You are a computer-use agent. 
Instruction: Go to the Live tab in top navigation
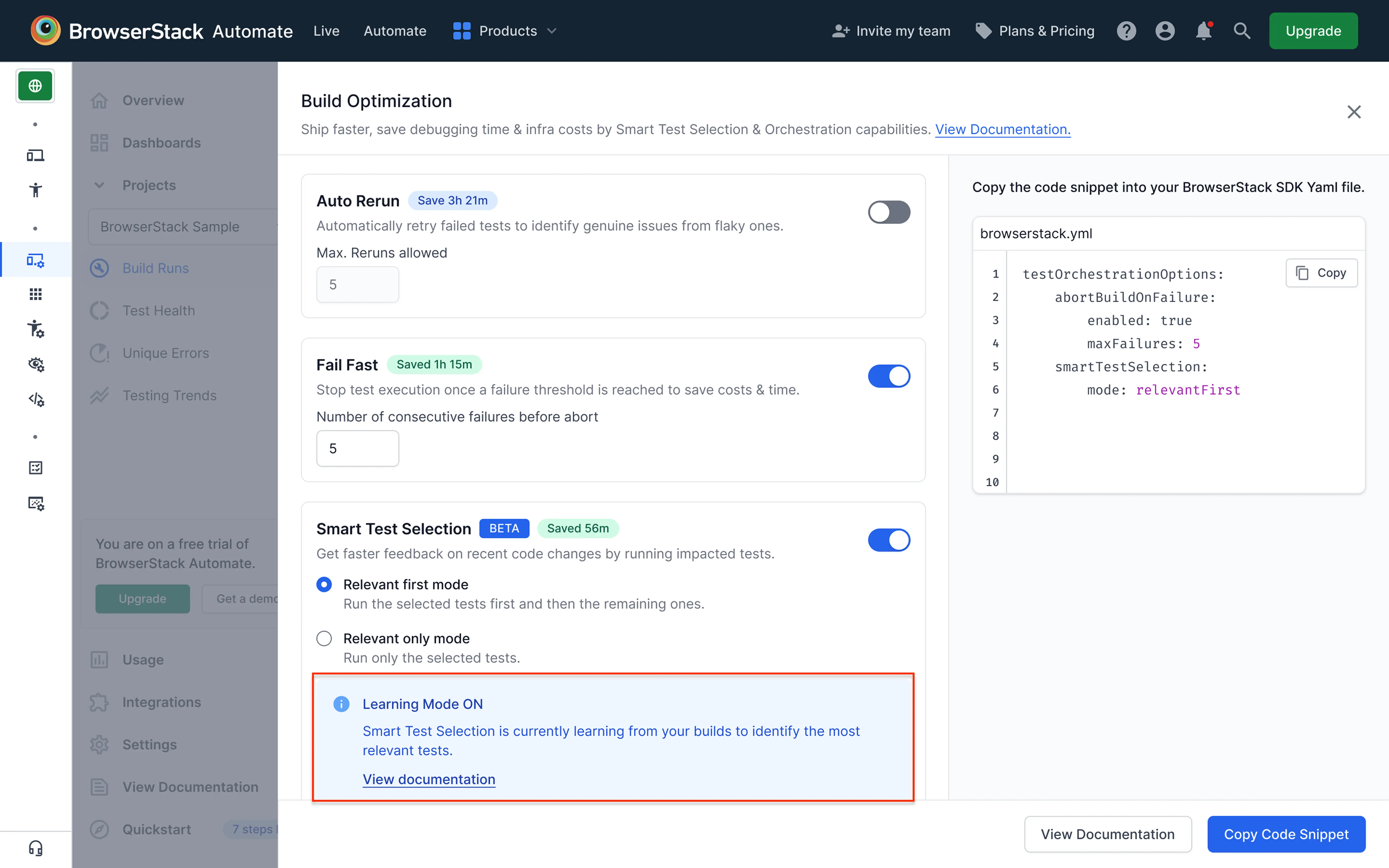(x=327, y=31)
